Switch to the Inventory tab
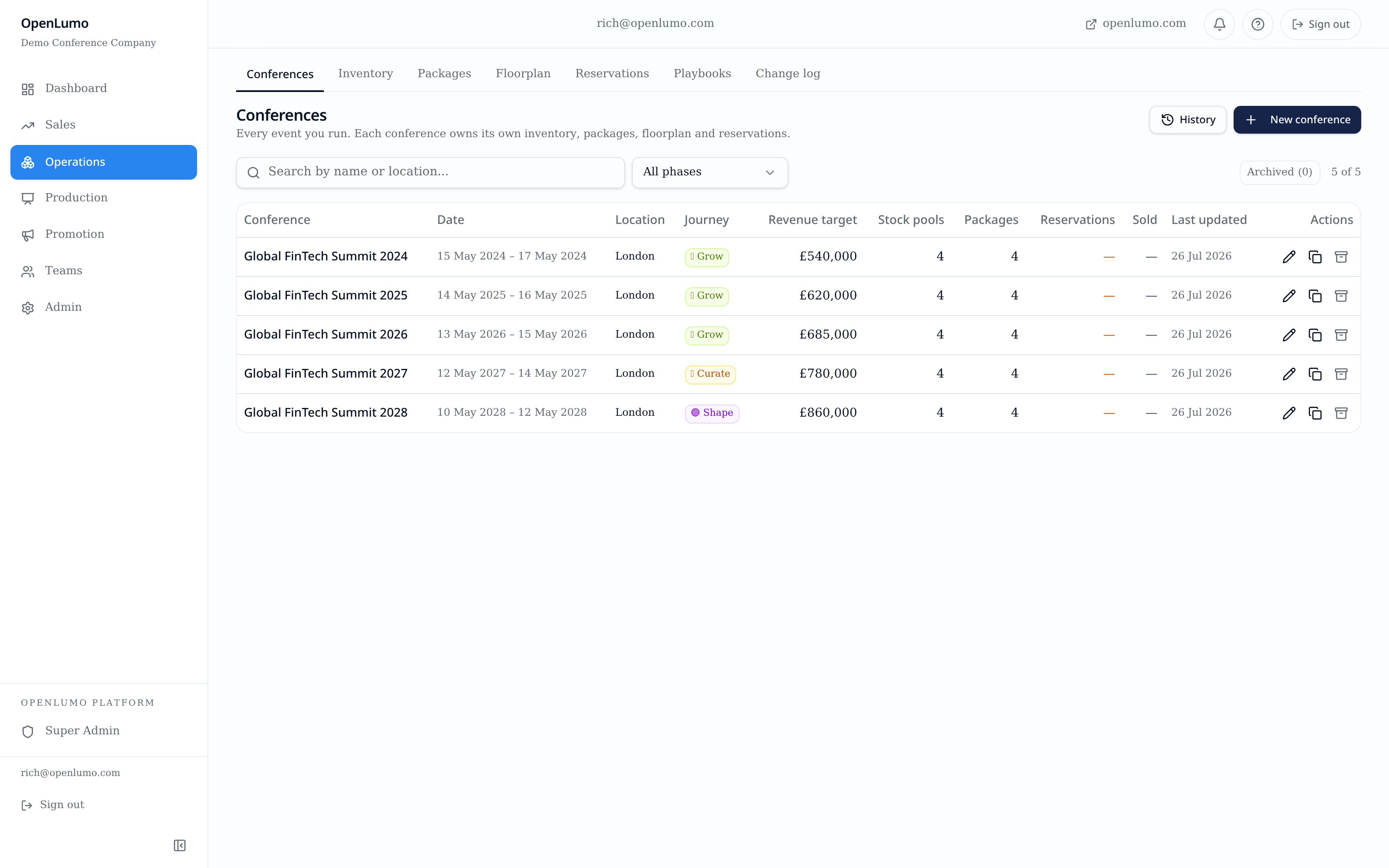The width and height of the screenshot is (1389, 868). [365, 73]
